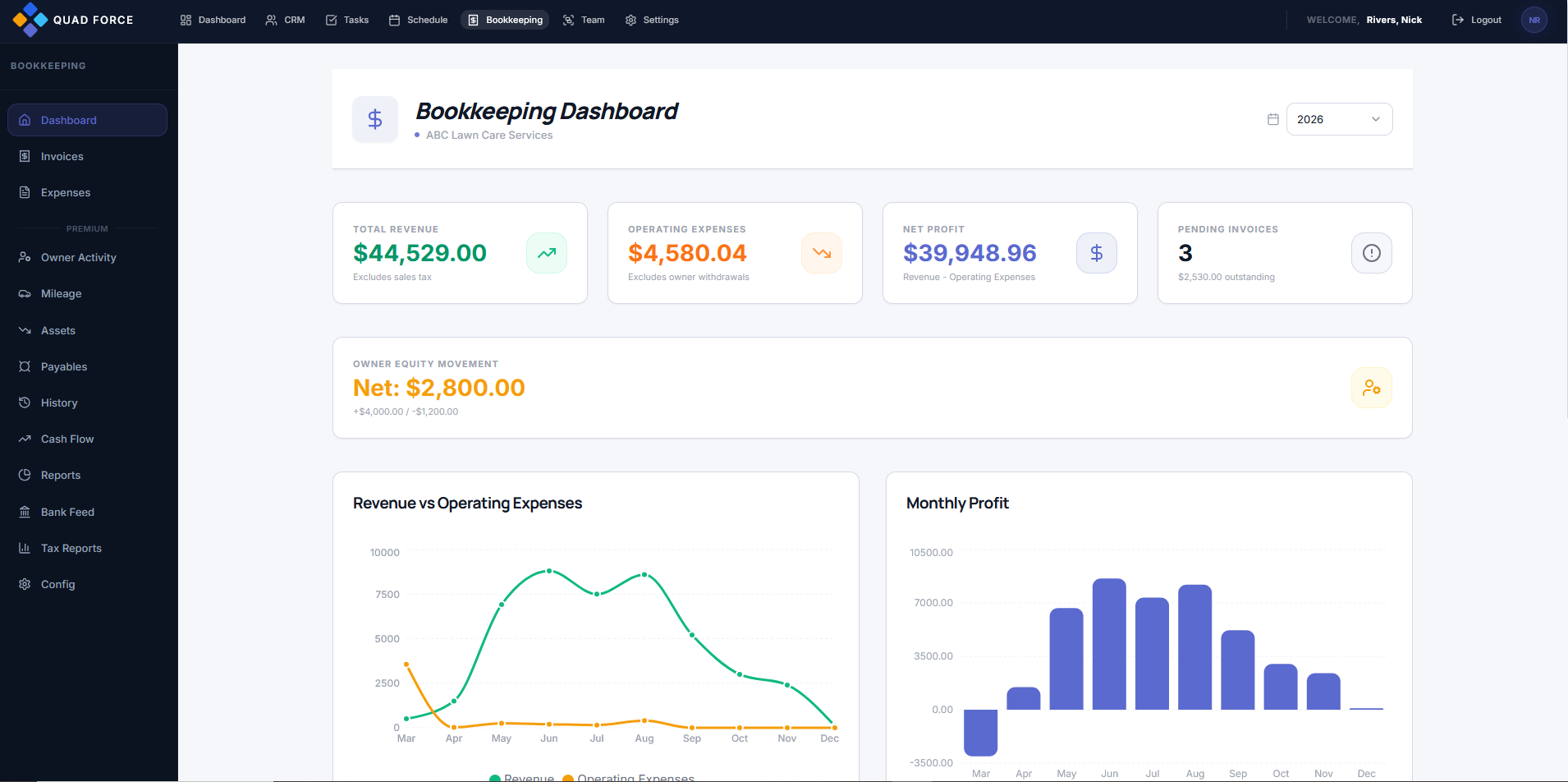This screenshot has height=782, width=1568.
Task: Select Mileage in the sidebar
Action: click(x=62, y=293)
